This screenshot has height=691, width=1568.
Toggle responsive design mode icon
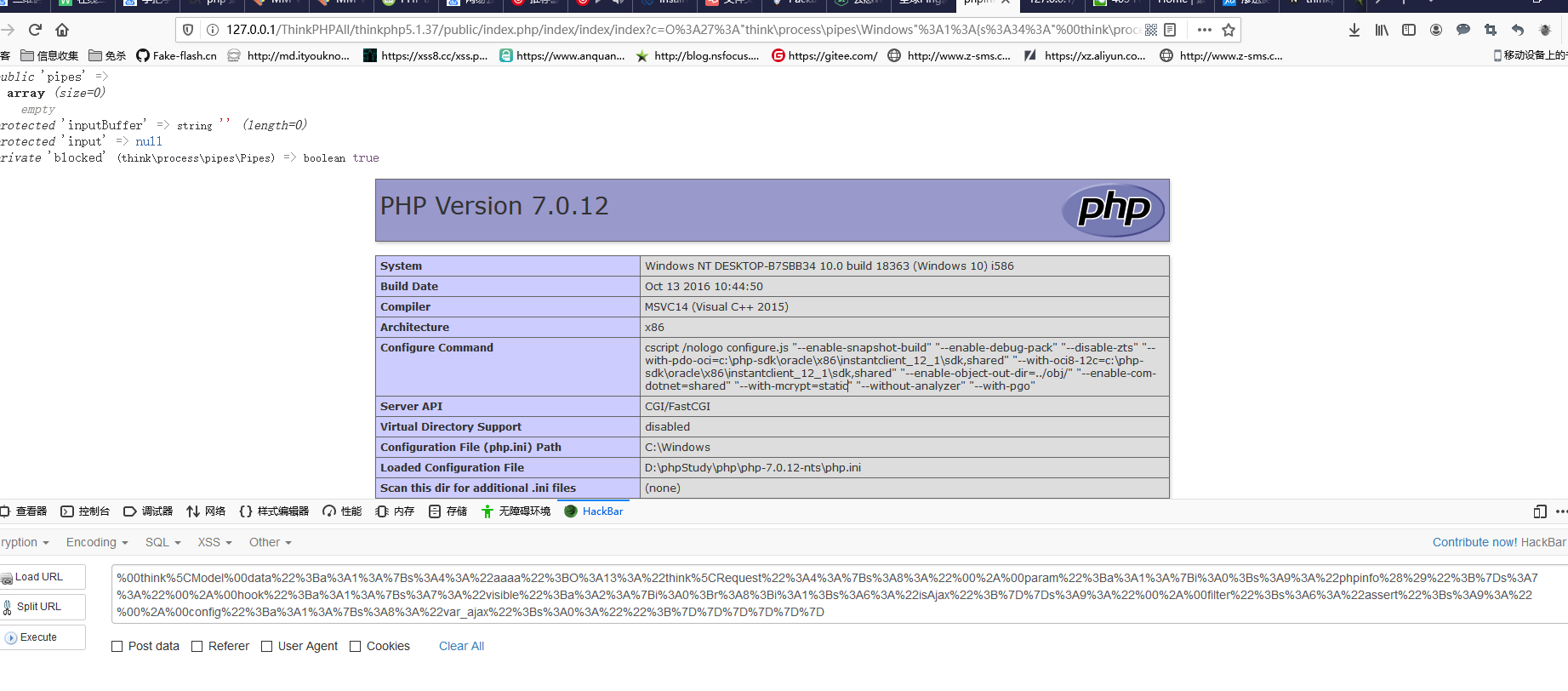coord(1540,511)
